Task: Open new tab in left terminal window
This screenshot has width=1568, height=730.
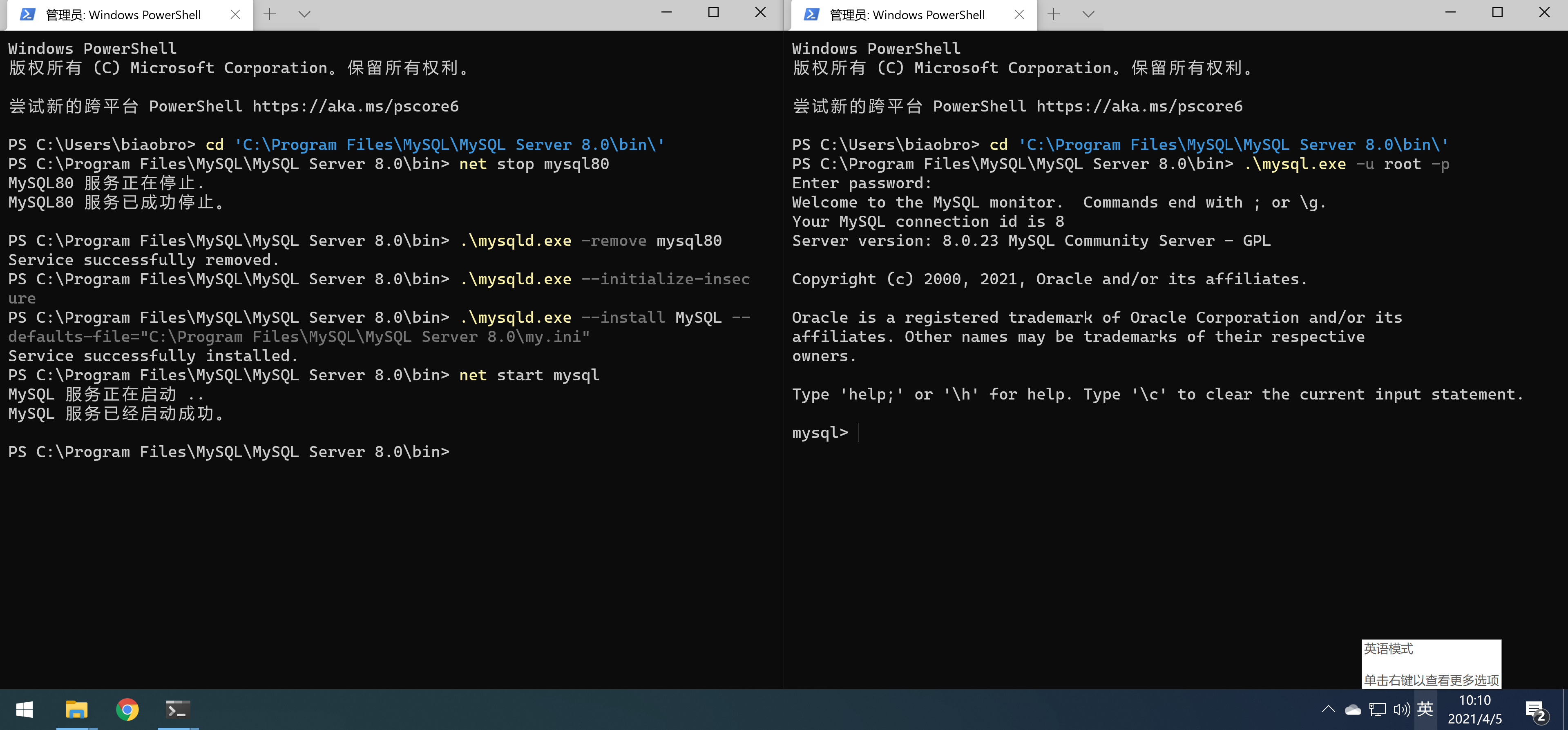Action: (270, 14)
